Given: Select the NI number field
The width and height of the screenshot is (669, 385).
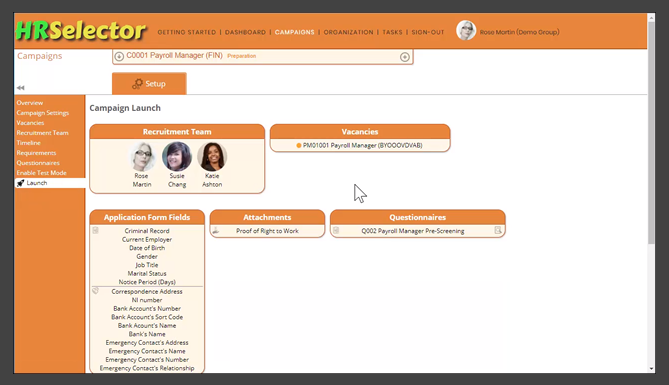Looking at the screenshot, I should pyautogui.click(x=147, y=300).
